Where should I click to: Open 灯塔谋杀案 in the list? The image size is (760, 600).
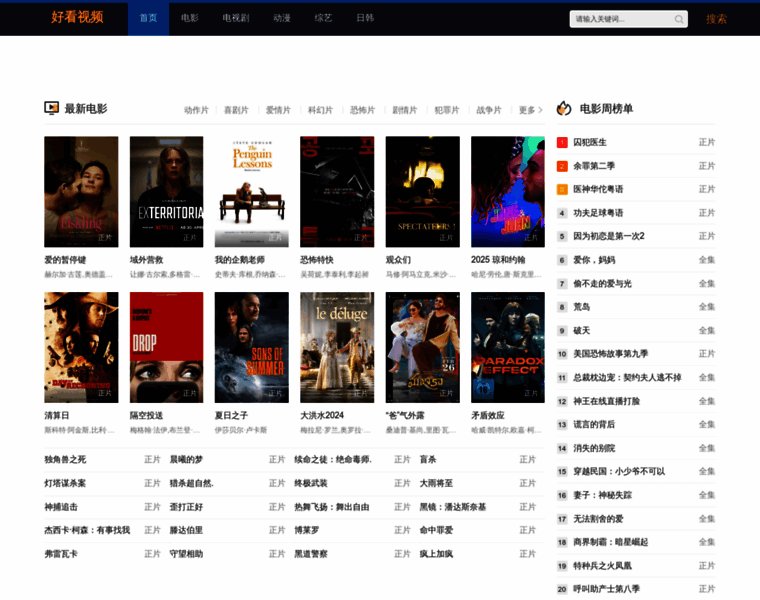[65, 483]
